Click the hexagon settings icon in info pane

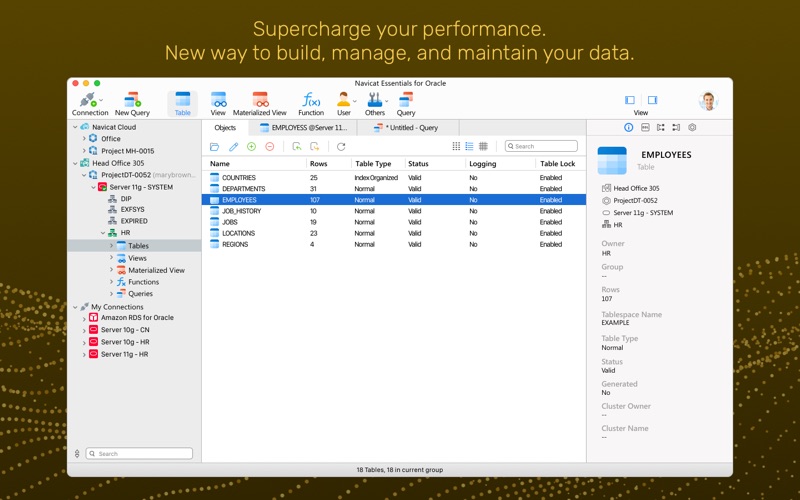[692, 128]
